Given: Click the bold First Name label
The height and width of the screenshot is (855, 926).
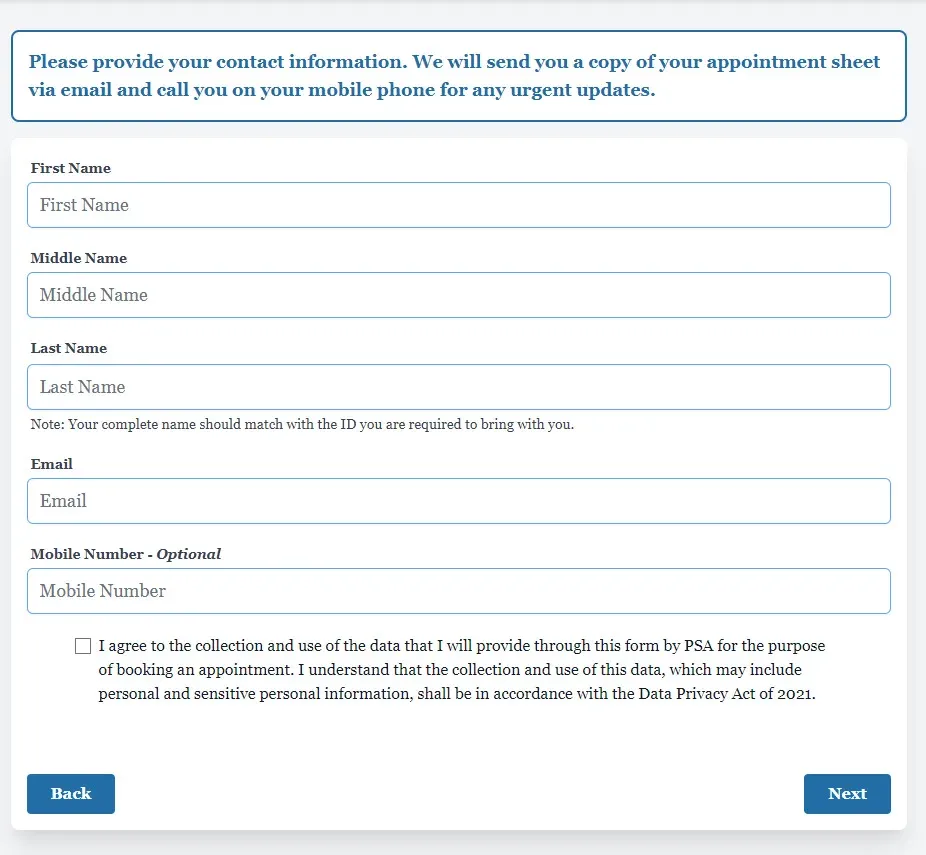Looking at the screenshot, I should (x=70, y=168).
